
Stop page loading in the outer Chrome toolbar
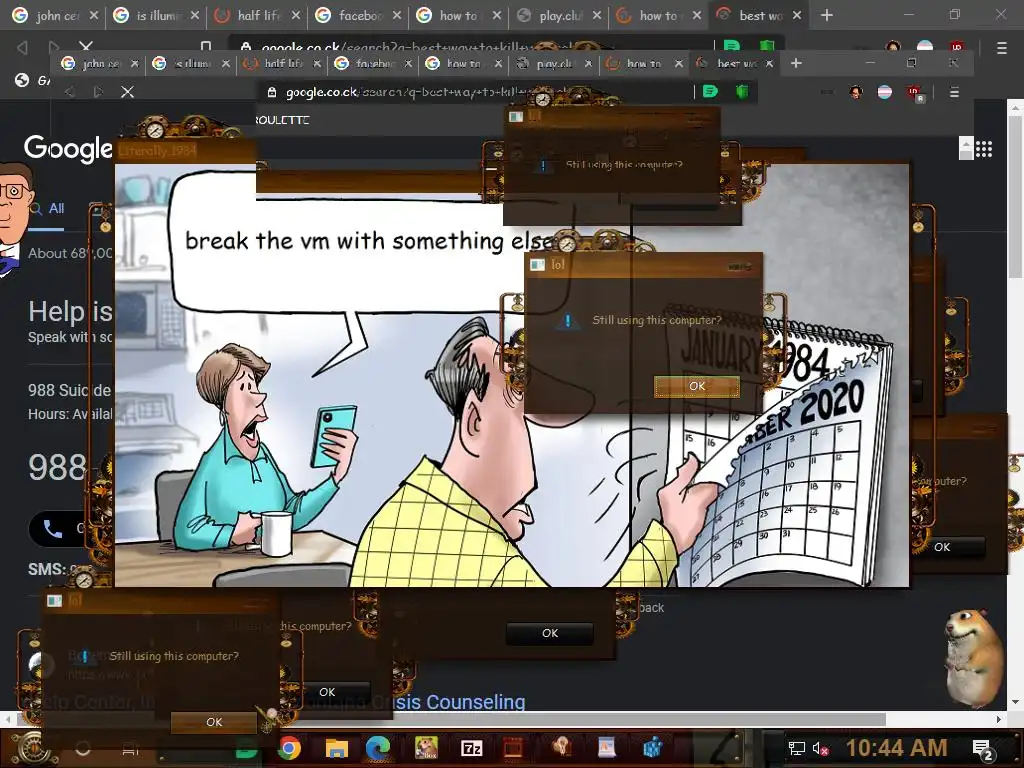(x=86, y=46)
